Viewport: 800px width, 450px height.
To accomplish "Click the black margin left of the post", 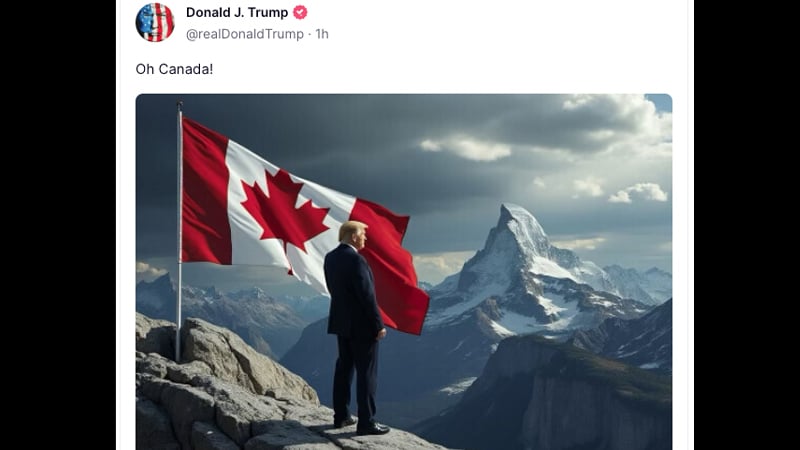I will [x=58, y=225].
